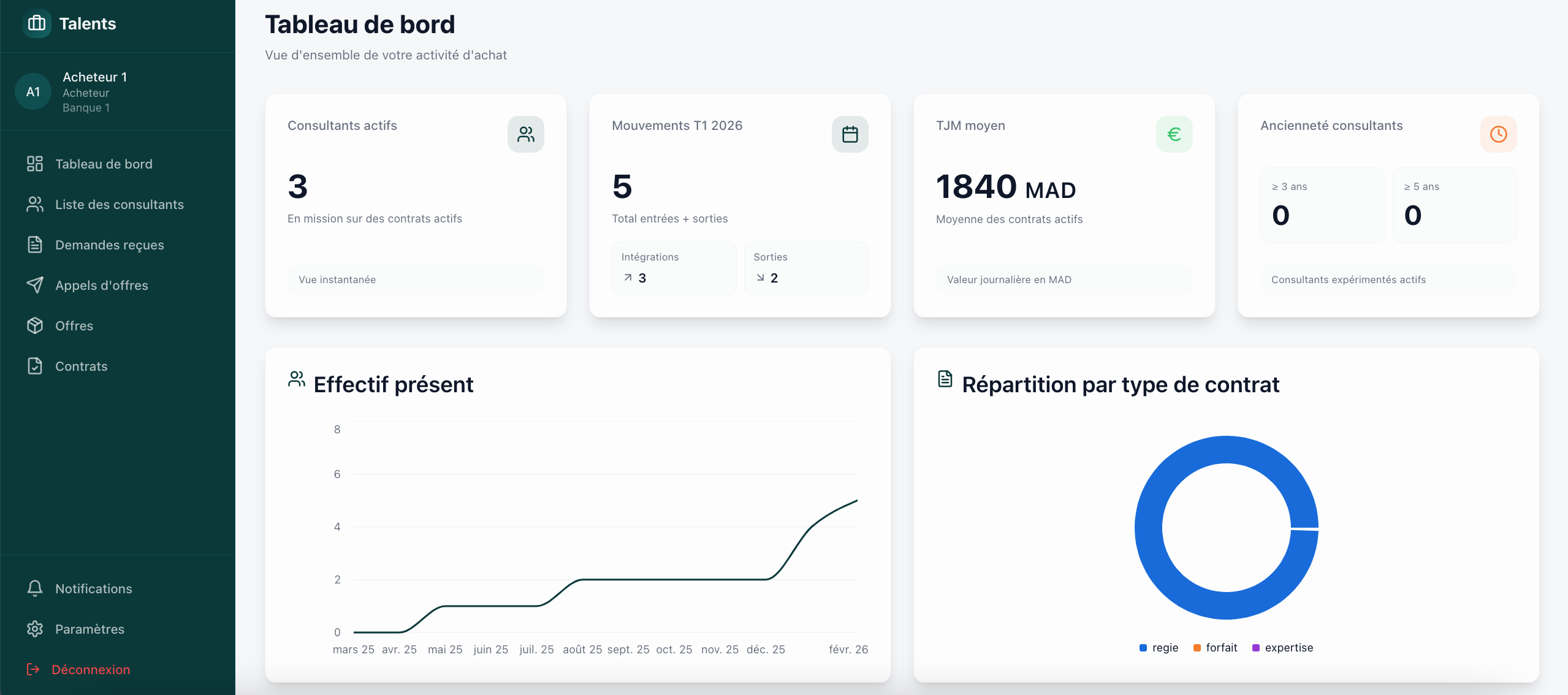Click the orange clock icon for Ancienneté
This screenshot has height=695, width=1568.
(1498, 134)
